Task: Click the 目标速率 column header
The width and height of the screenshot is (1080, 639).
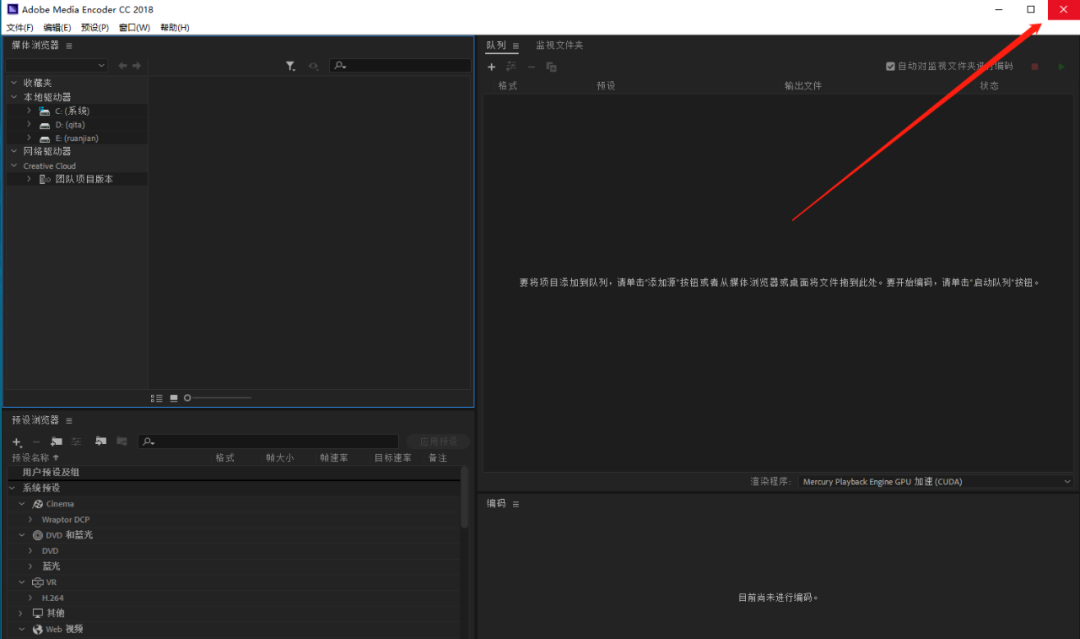Action: click(393, 458)
